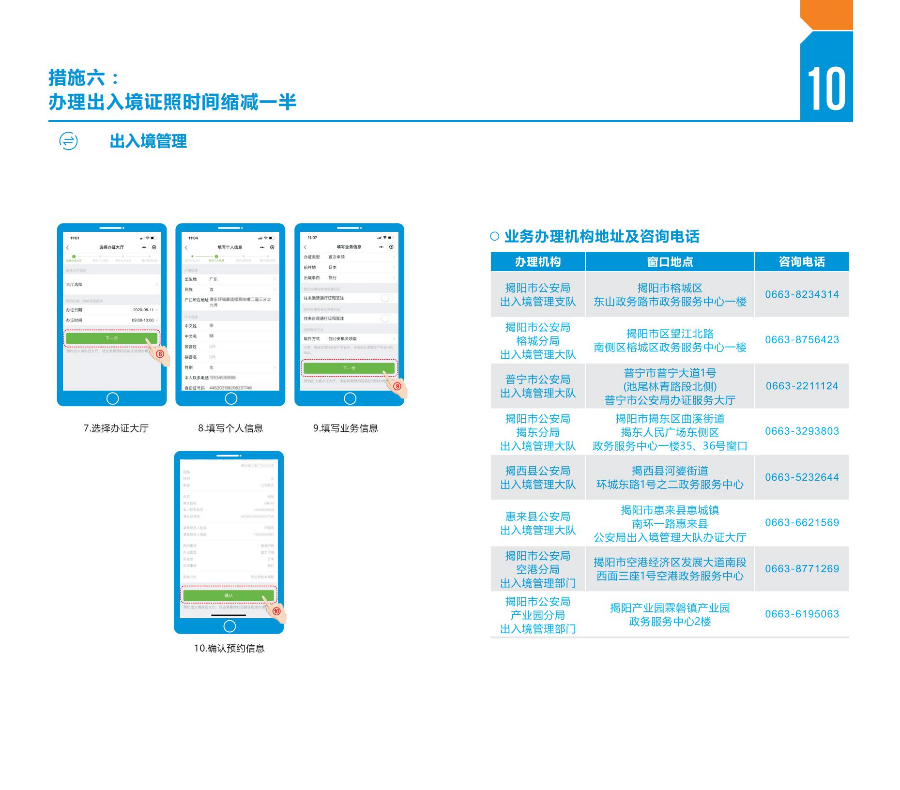
Task: Click the close circle icon on 选择办证大厅 screen
Action: point(152,247)
